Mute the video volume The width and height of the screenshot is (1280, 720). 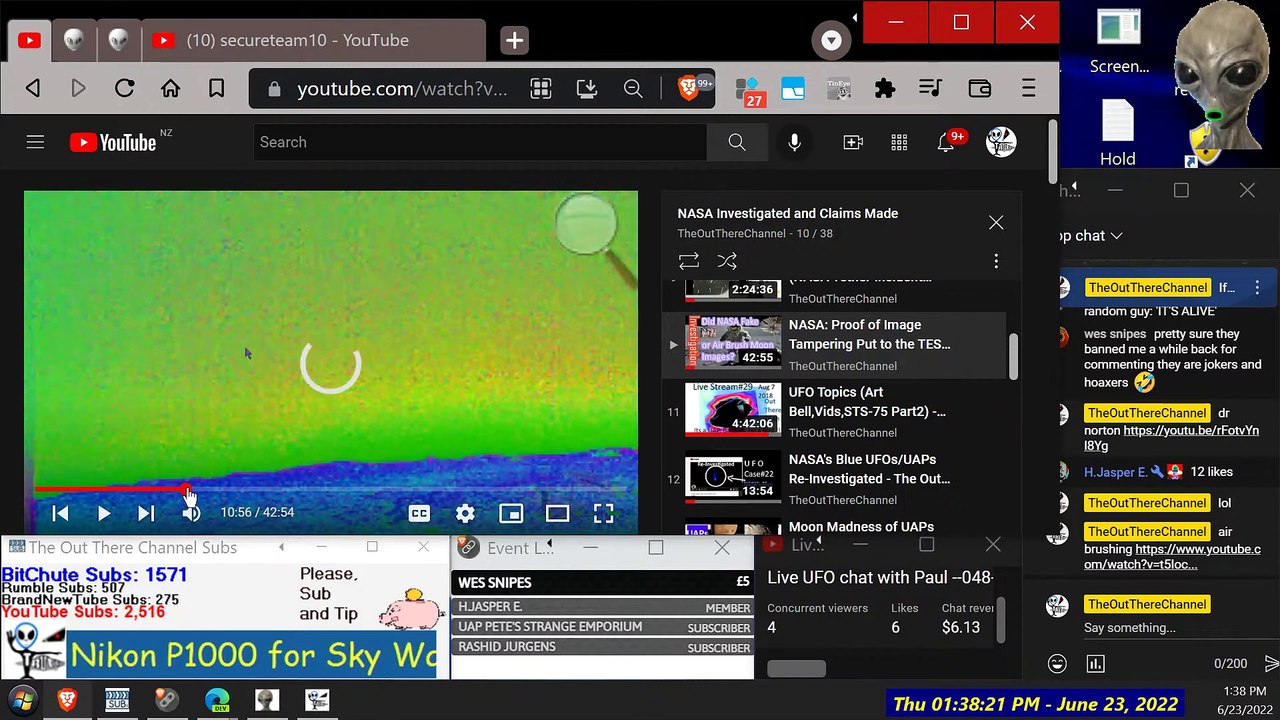[x=191, y=513]
